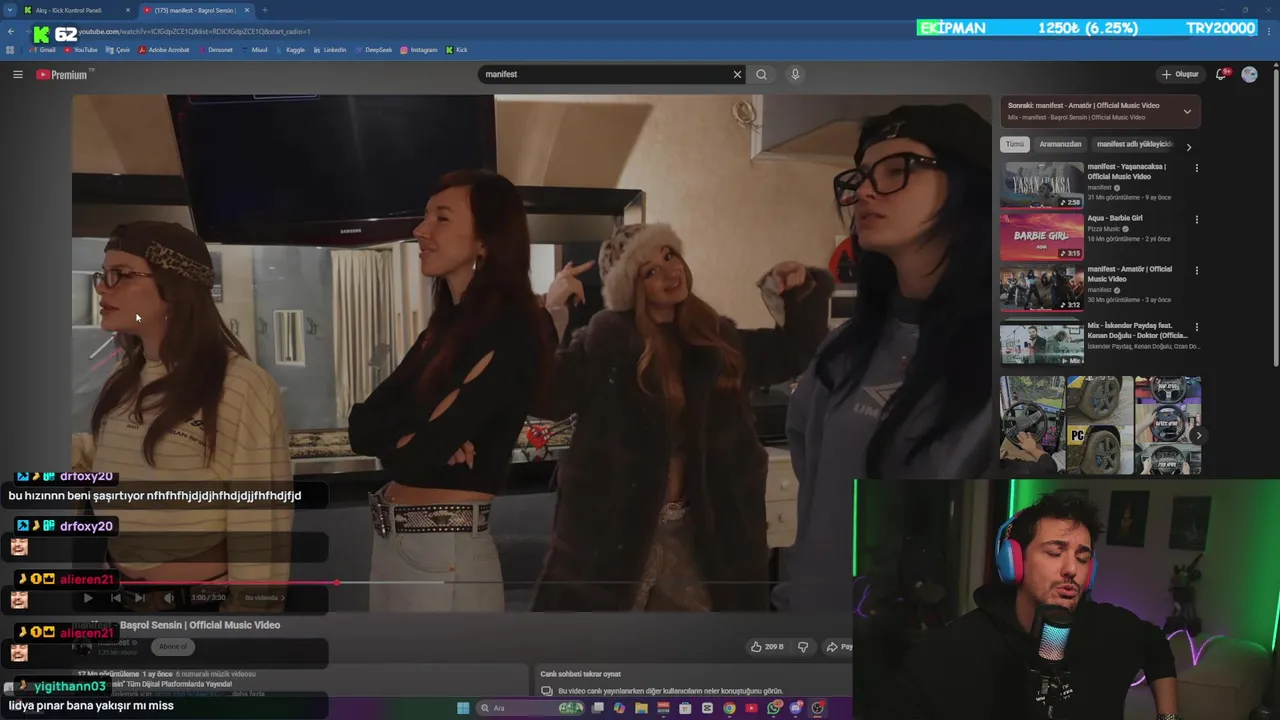Play or pause the video
Image resolution: width=1280 pixels, height=720 pixels.
(x=88, y=598)
